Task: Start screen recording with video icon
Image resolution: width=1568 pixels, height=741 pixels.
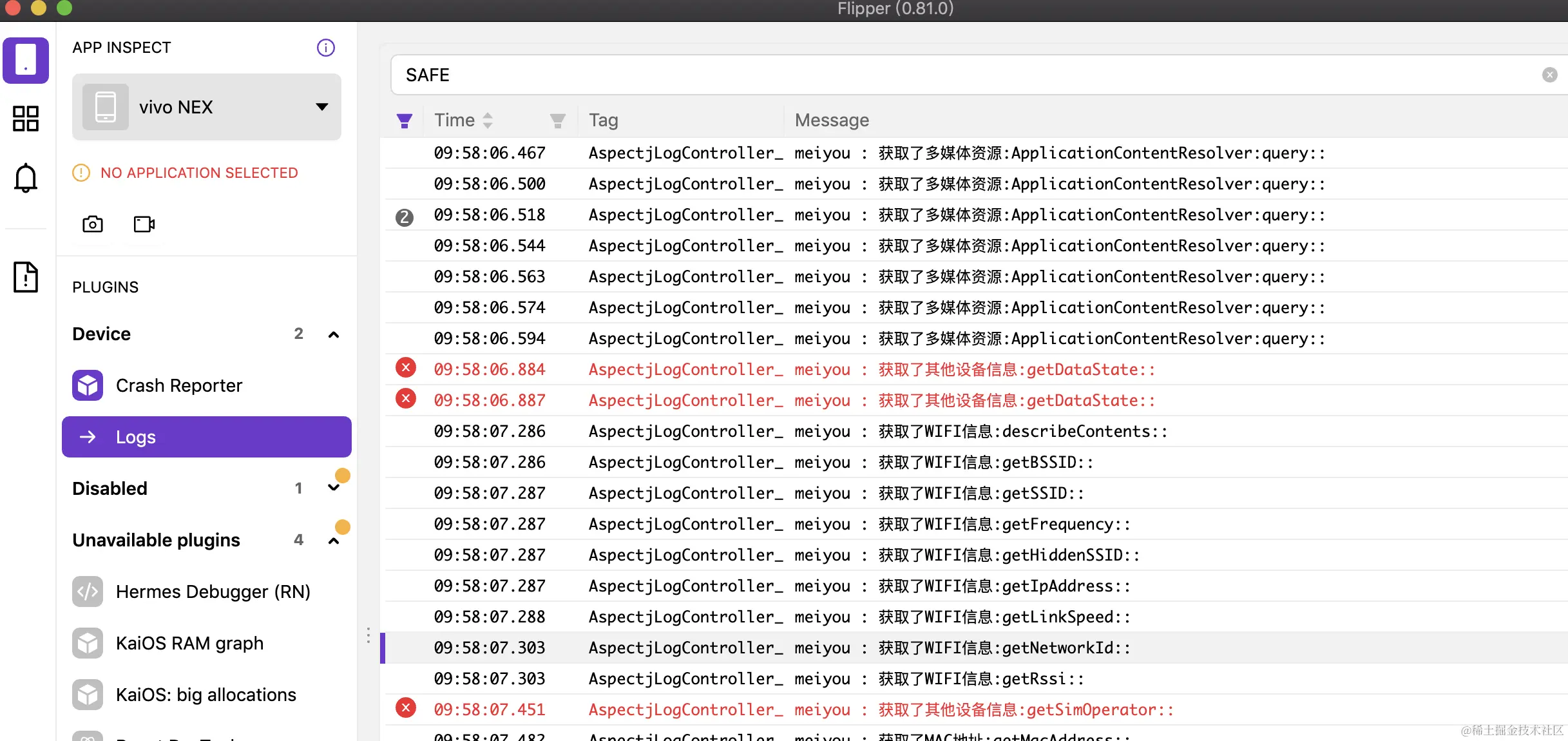Action: click(144, 224)
